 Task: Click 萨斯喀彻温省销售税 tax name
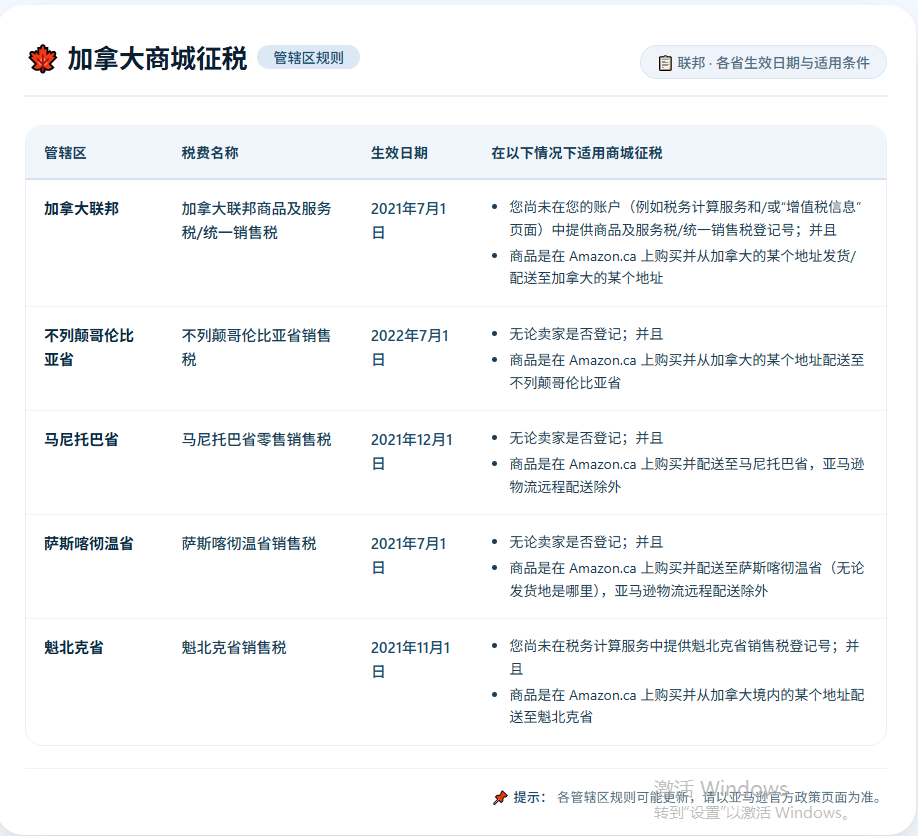[x=249, y=543]
